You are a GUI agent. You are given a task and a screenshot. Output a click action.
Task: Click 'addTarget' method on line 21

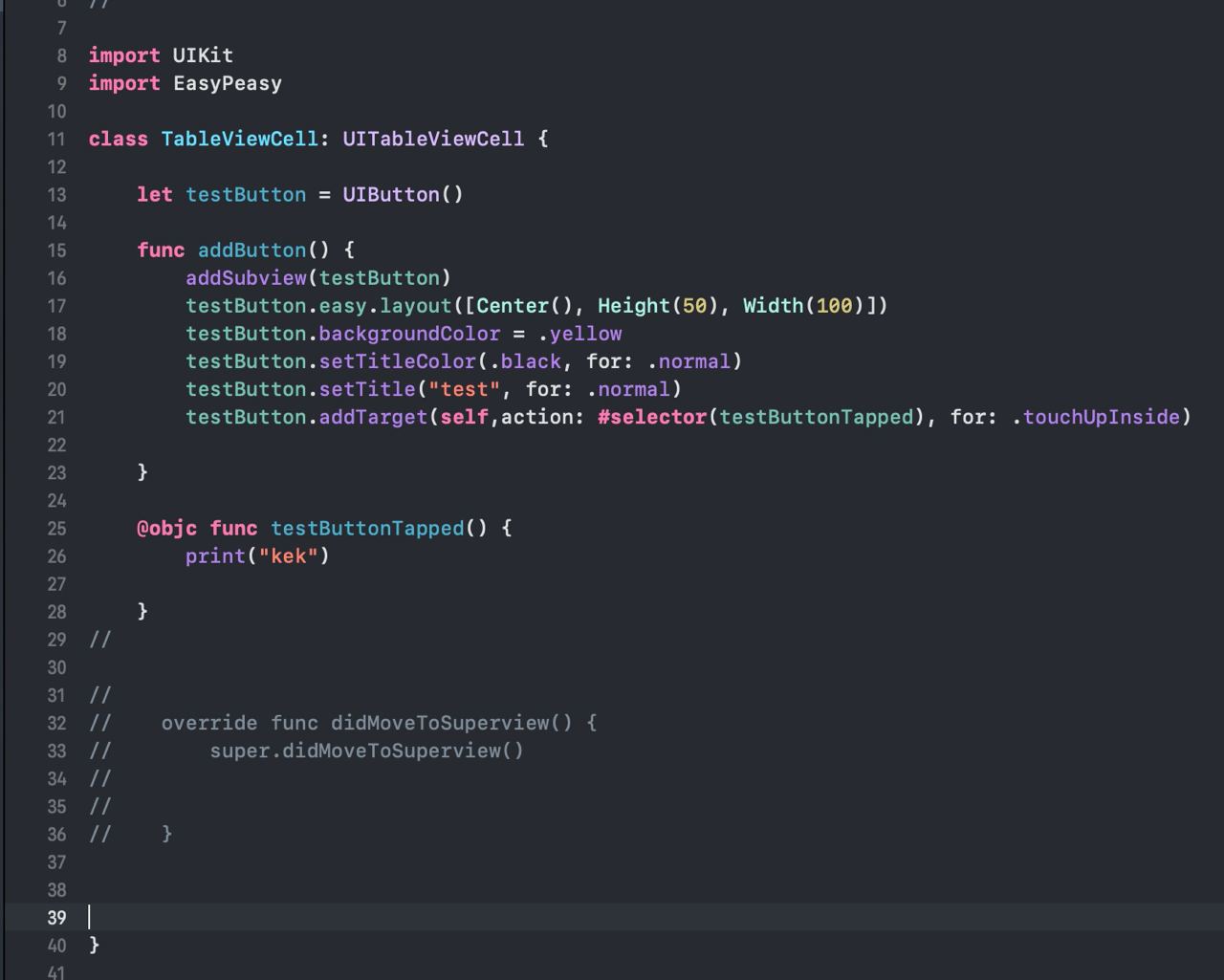point(373,416)
